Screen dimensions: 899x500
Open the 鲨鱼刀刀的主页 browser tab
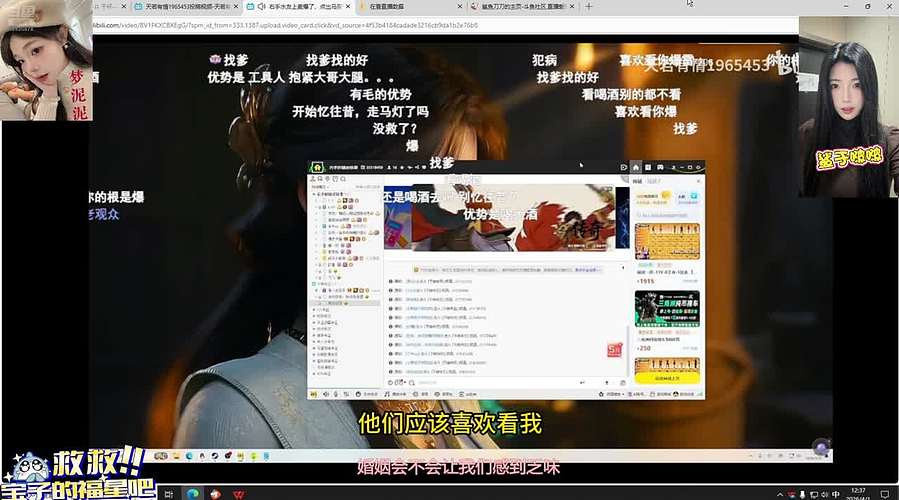point(522,6)
